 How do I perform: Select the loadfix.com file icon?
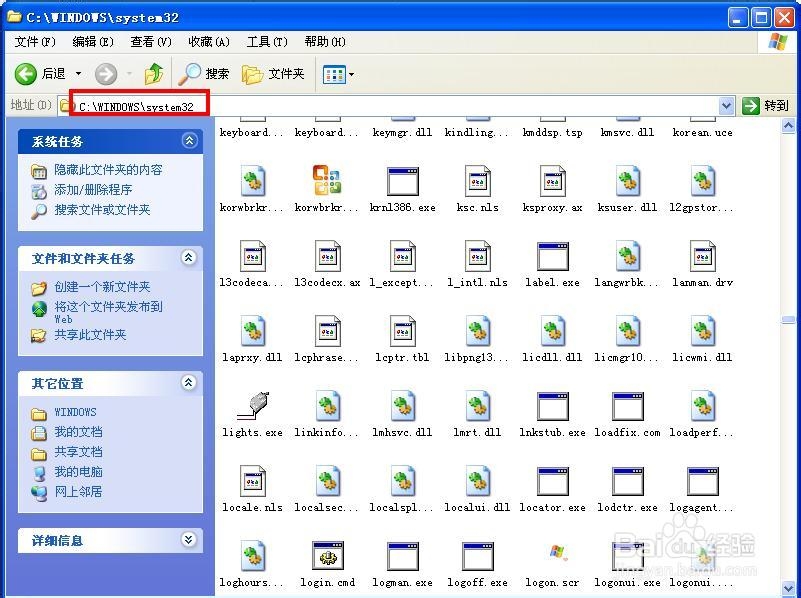(628, 406)
